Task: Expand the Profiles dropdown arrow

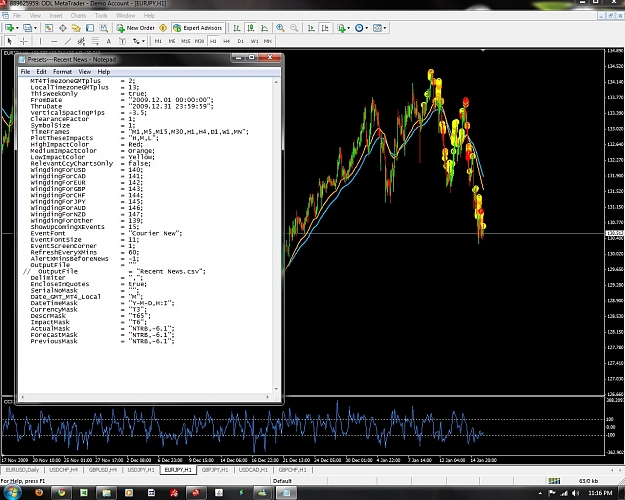Action: [x=35, y=28]
